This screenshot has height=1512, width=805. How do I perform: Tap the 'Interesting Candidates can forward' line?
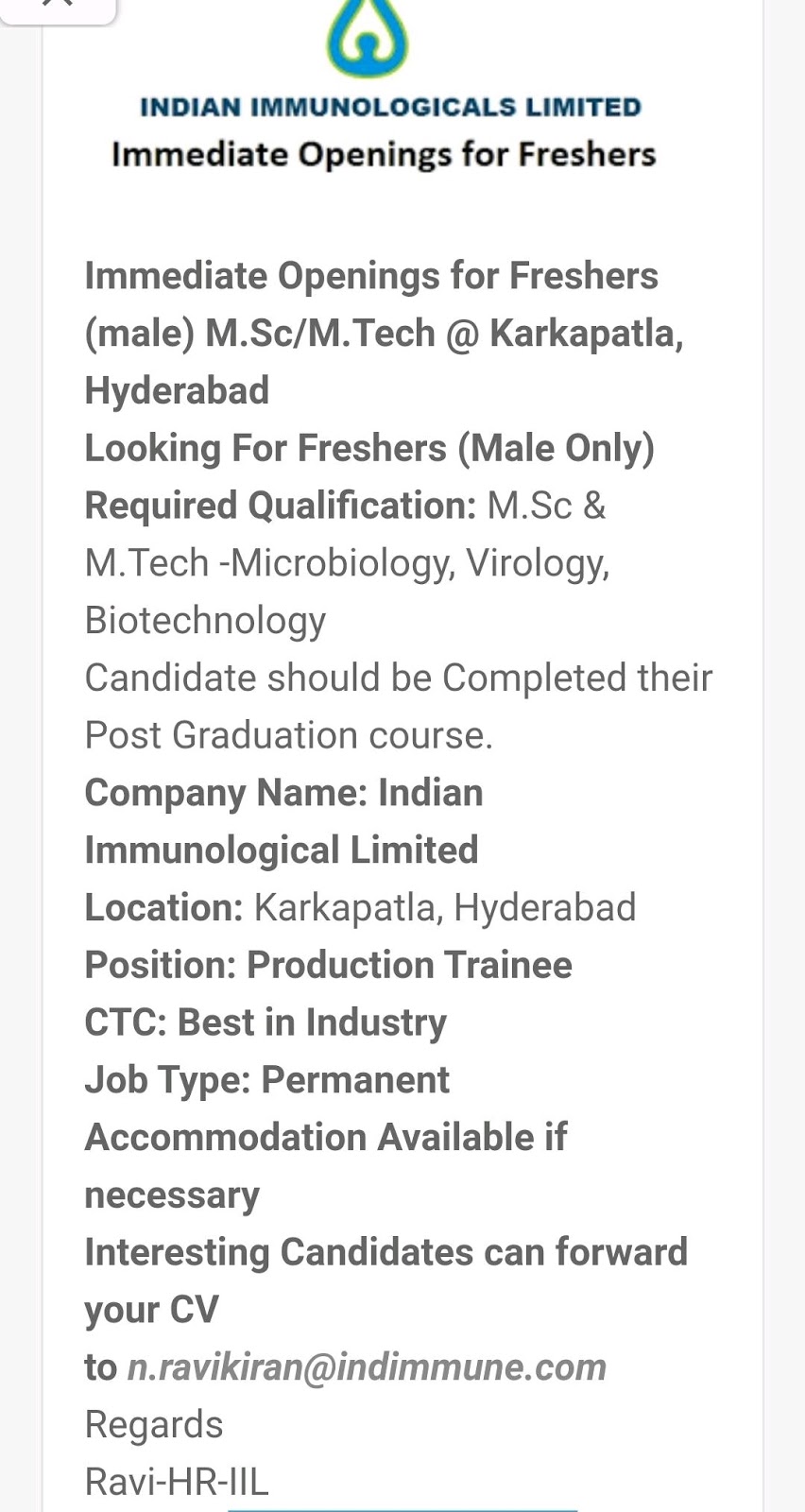click(386, 1252)
